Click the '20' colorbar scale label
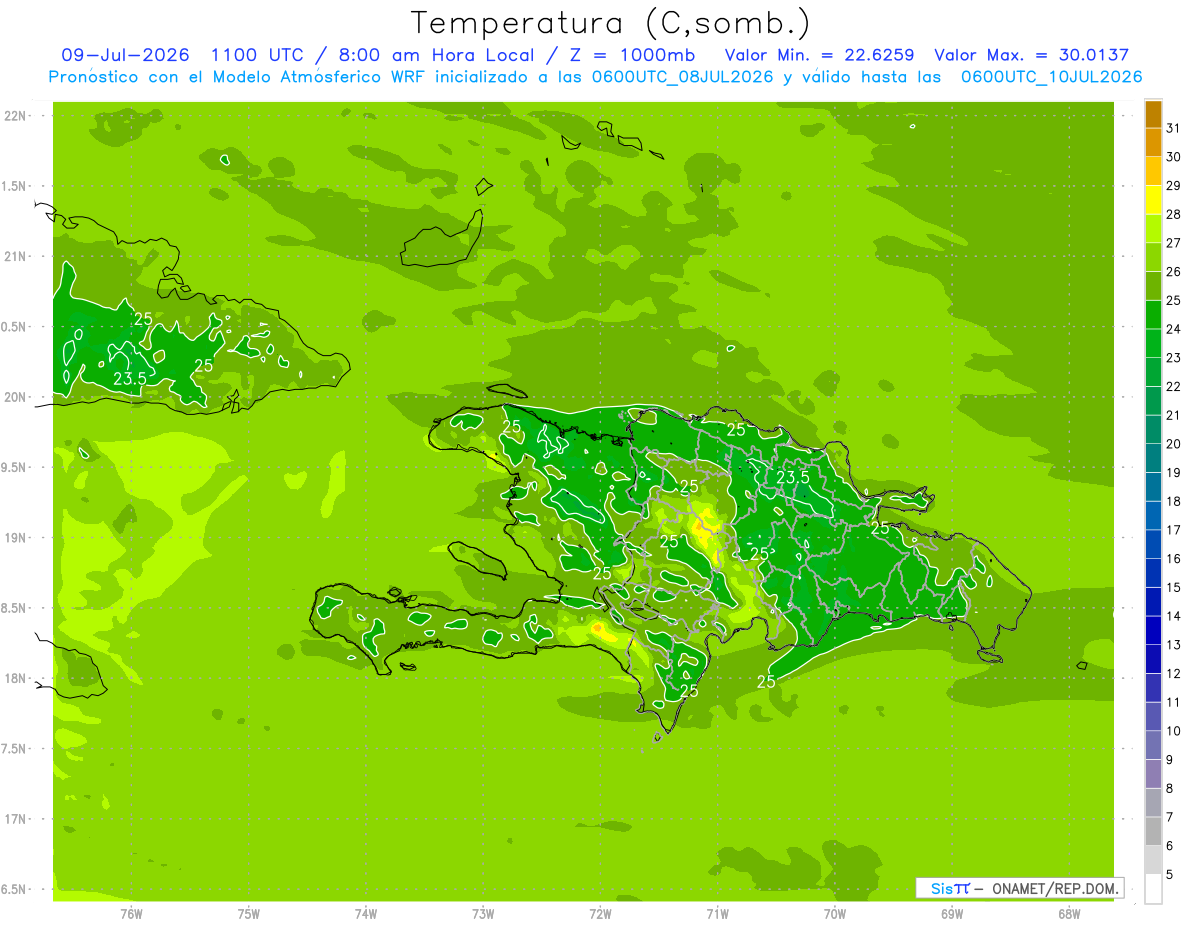1200x927 pixels. click(1174, 444)
